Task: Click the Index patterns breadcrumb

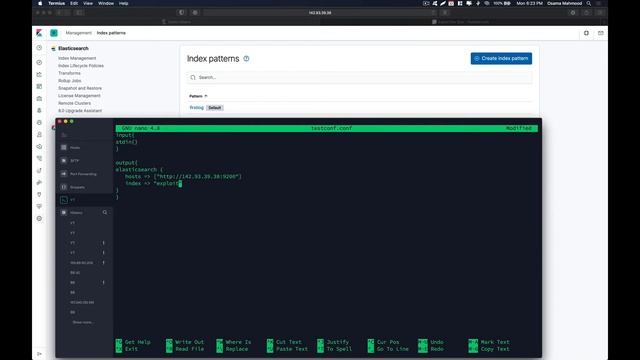Action: point(111,33)
